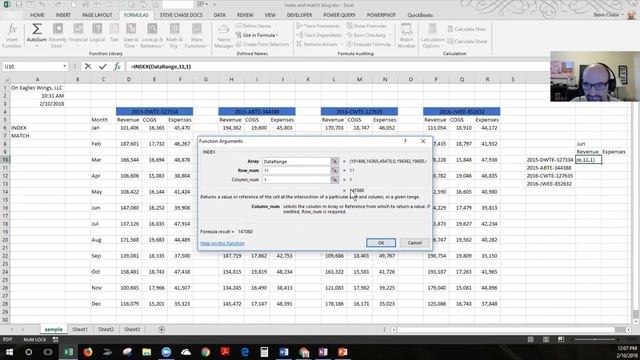Screen dimensions: 640x360
Task: Select cell A6 containing INDEX
Action: point(37,128)
